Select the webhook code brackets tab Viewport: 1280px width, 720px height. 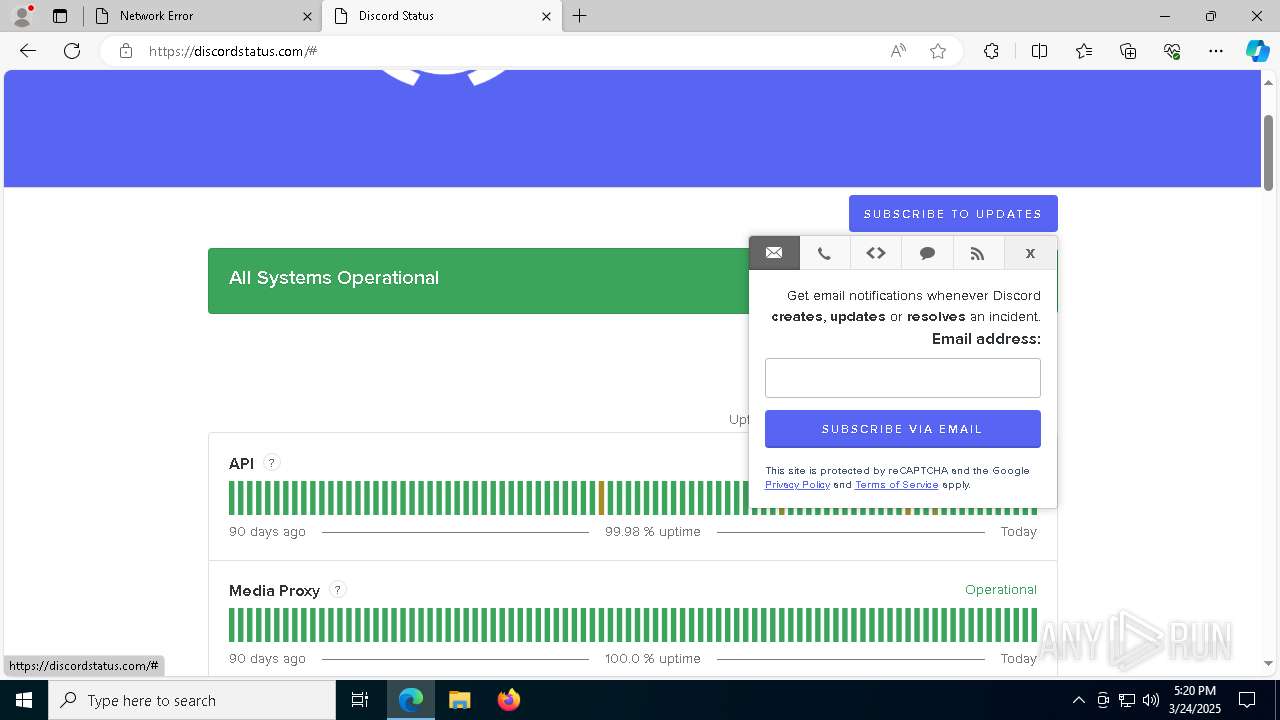[x=876, y=253]
